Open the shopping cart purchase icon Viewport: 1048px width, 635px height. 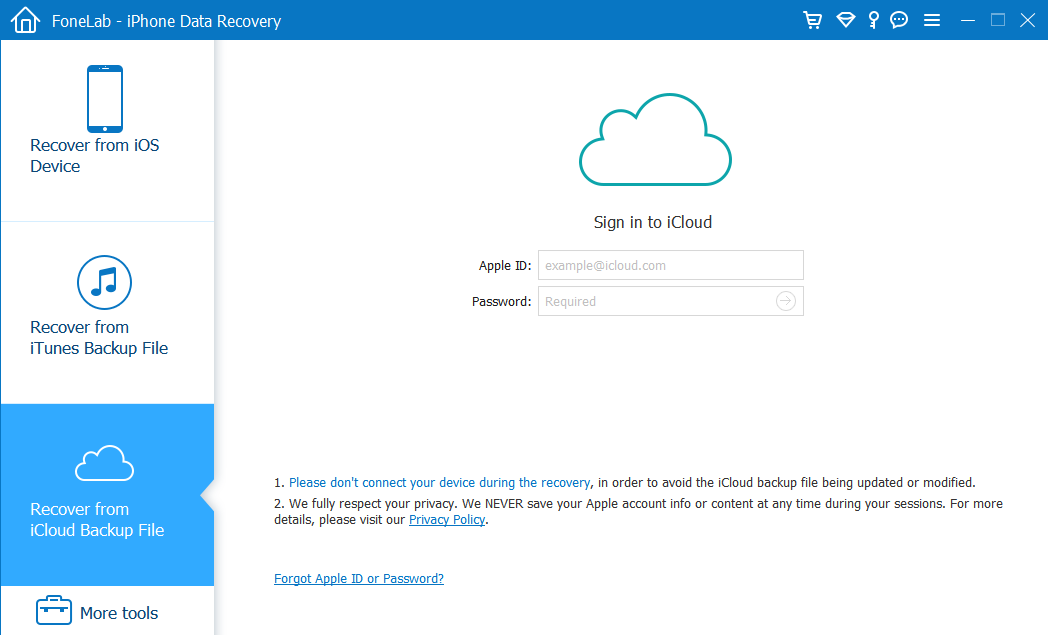[813, 20]
